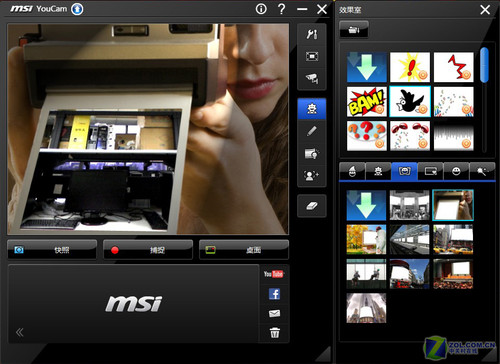Select the window cleaners scene
This screenshot has width=500, height=364.
pos(366,274)
